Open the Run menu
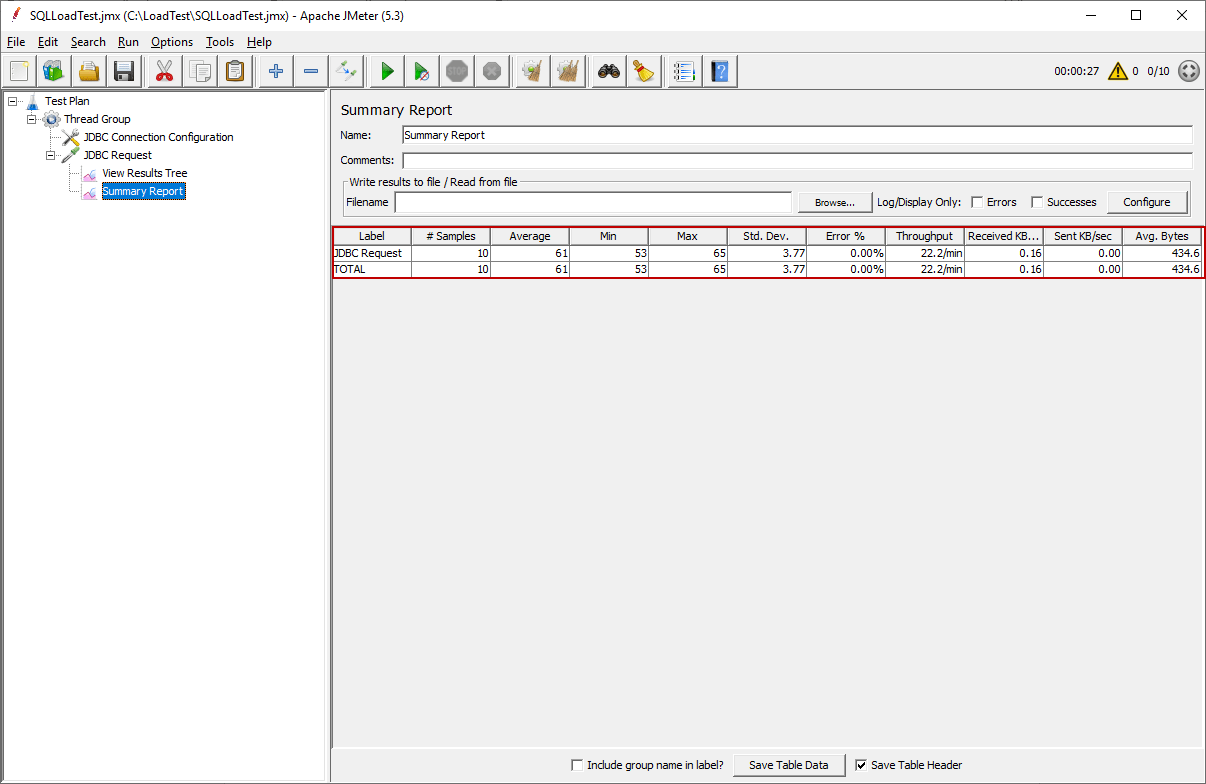 [x=128, y=42]
